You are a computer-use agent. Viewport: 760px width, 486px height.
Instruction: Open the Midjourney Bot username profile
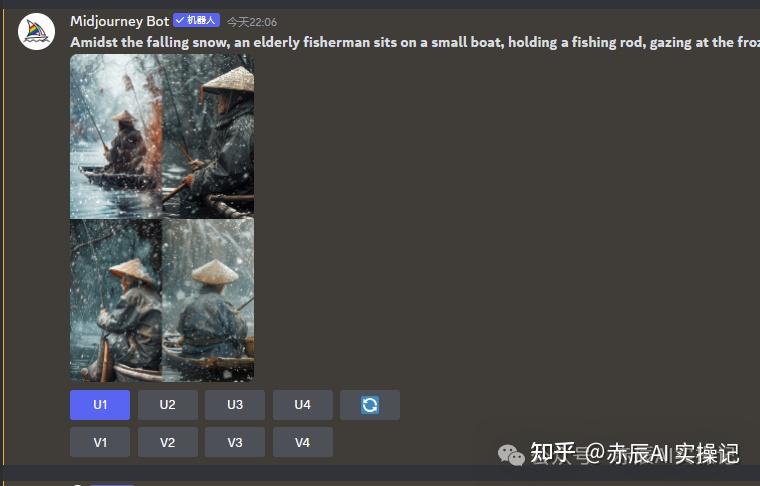point(119,21)
